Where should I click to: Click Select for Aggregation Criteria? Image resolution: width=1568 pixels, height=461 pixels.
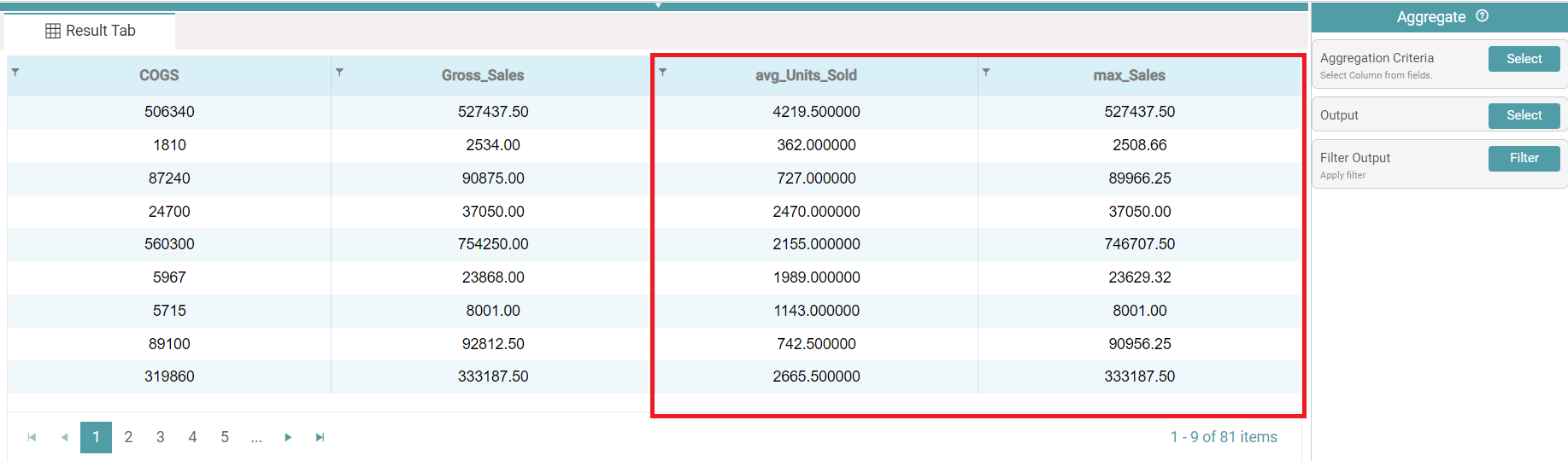tap(1524, 59)
